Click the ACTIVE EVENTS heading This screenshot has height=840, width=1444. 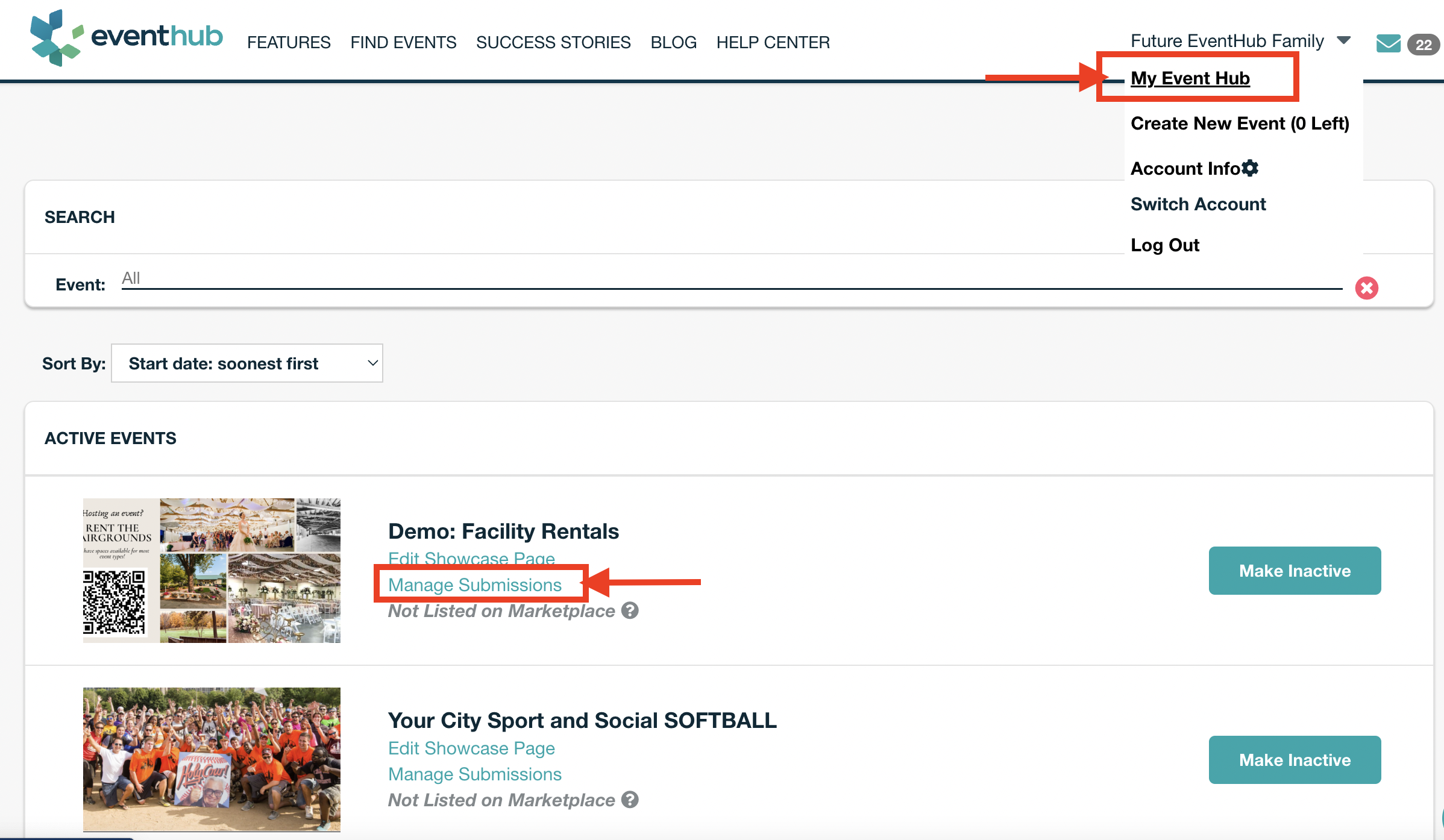110,438
